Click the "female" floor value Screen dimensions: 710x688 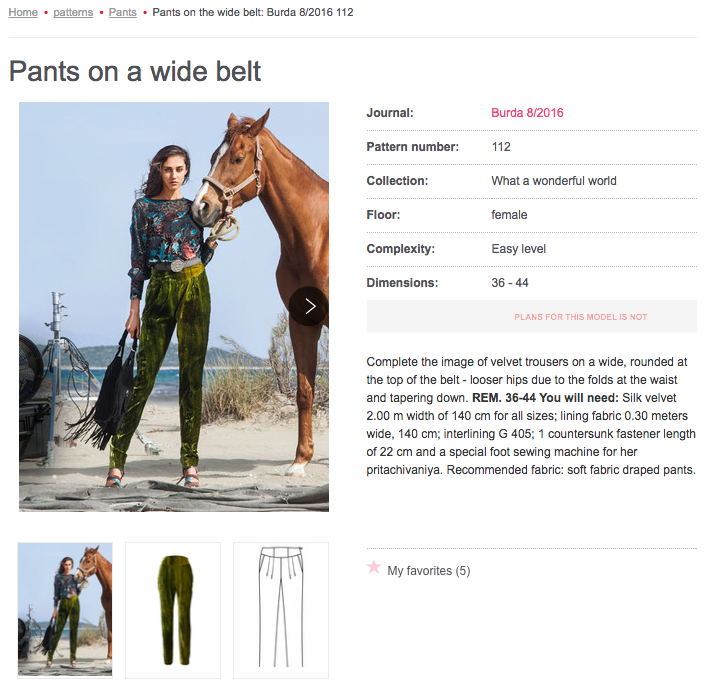click(x=509, y=215)
